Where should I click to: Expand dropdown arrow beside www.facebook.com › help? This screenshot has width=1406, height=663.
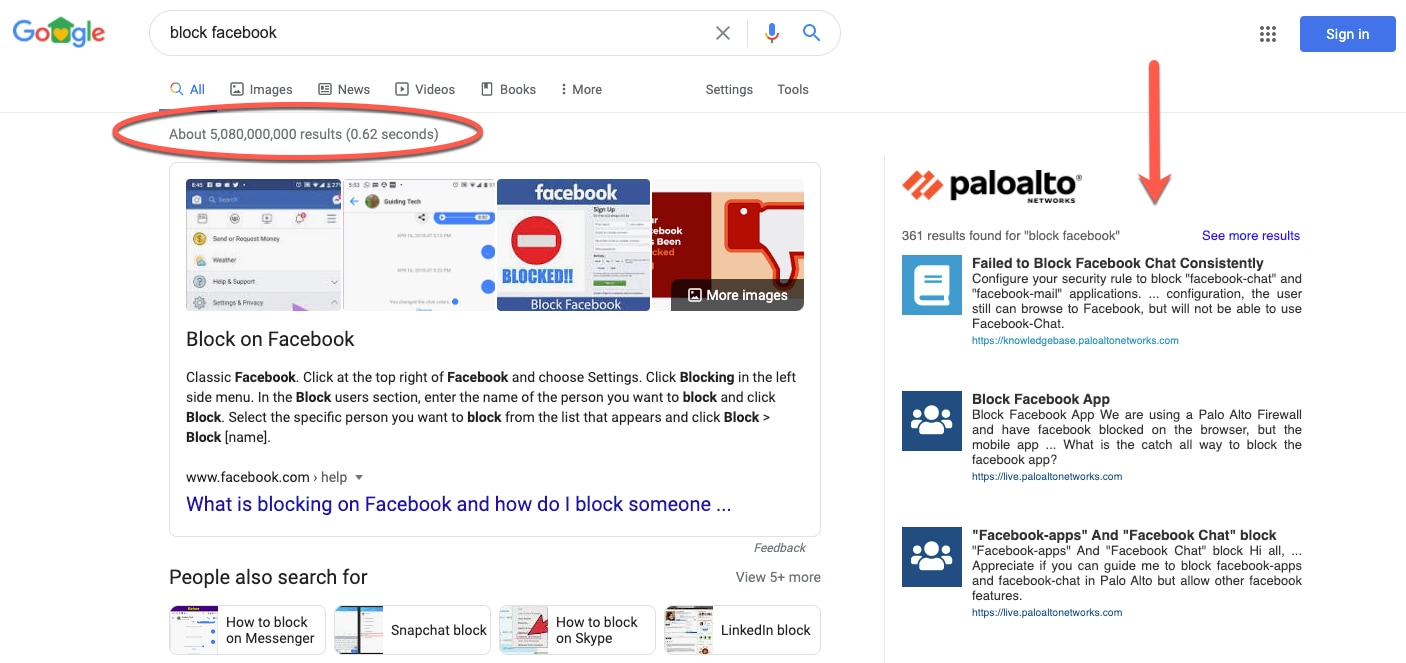click(x=359, y=478)
